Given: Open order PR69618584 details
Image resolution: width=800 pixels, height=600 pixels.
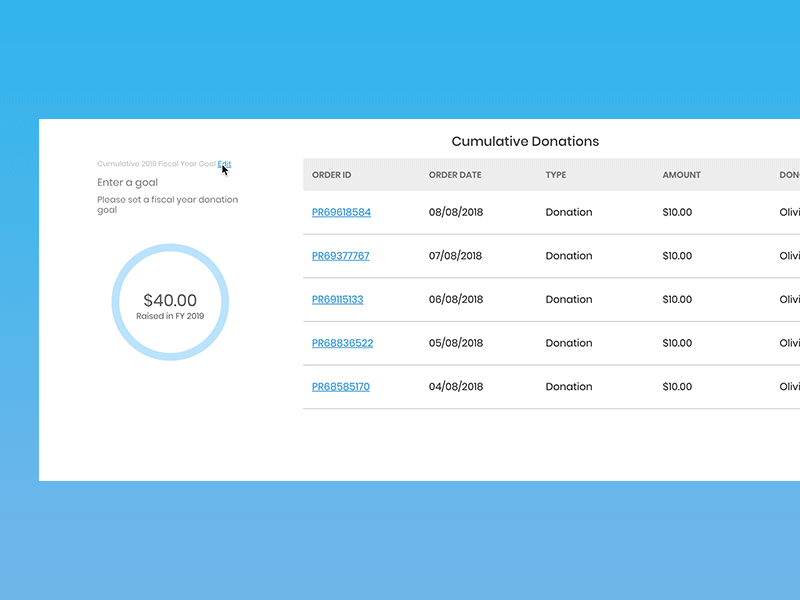Looking at the screenshot, I should (x=340, y=212).
